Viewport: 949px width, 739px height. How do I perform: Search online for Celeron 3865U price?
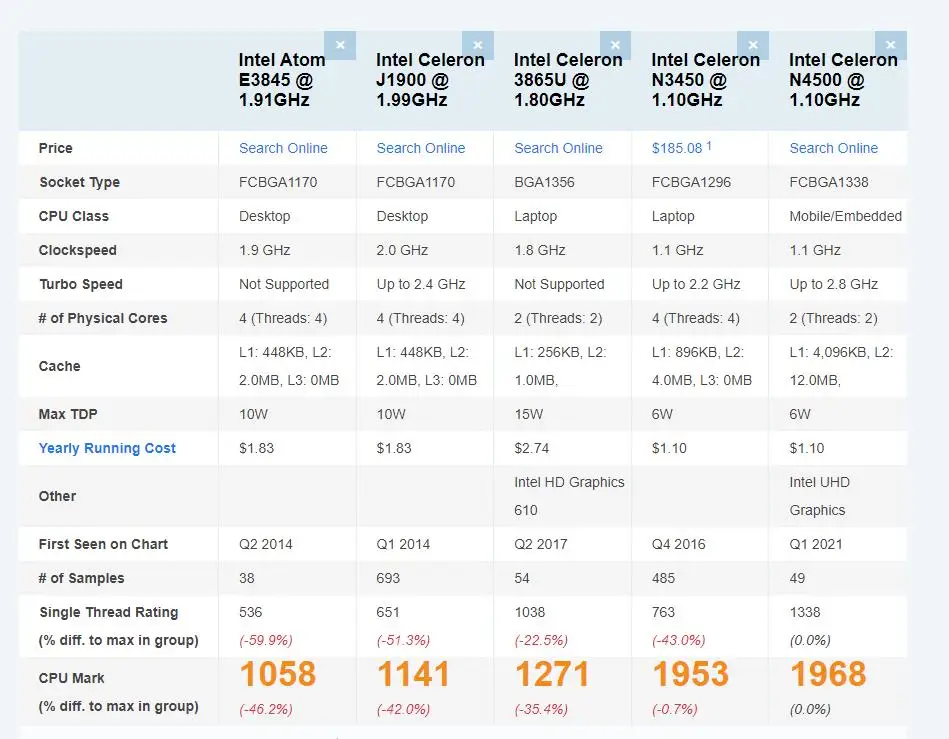(x=558, y=147)
